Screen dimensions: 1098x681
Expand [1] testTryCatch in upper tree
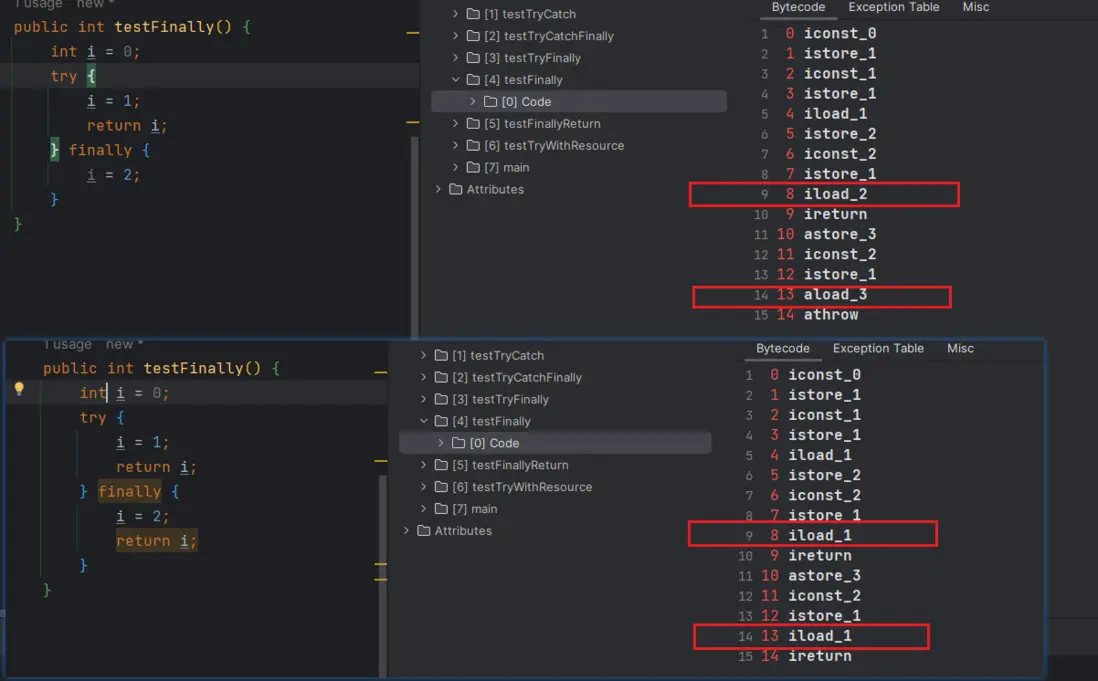pyautogui.click(x=455, y=14)
